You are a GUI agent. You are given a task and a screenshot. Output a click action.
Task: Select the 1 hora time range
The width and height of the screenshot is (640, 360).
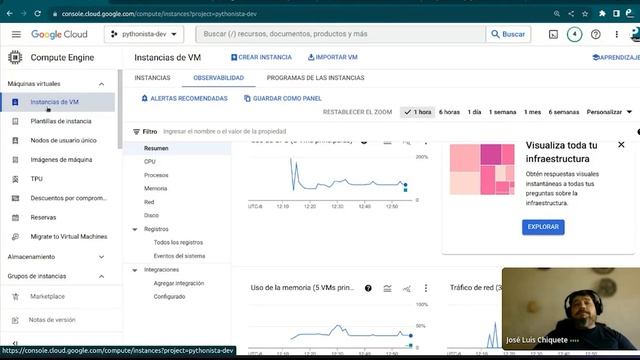[418, 112]
